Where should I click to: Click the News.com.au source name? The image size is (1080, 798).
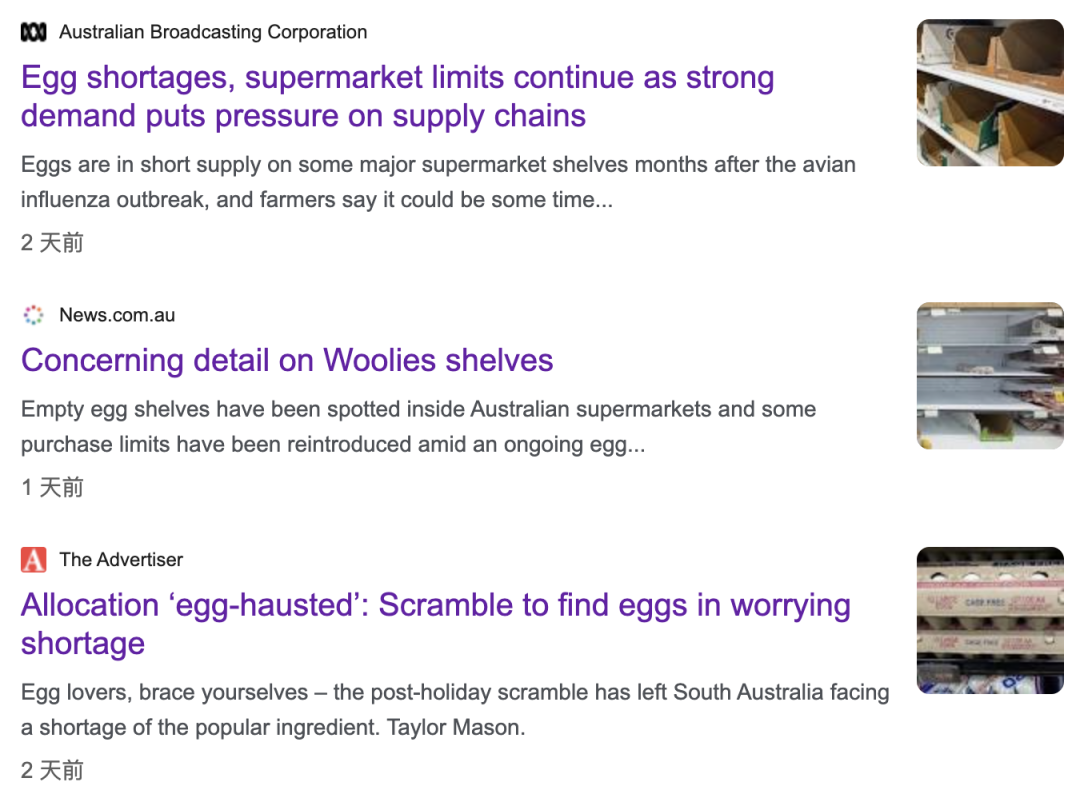(117, 315)
